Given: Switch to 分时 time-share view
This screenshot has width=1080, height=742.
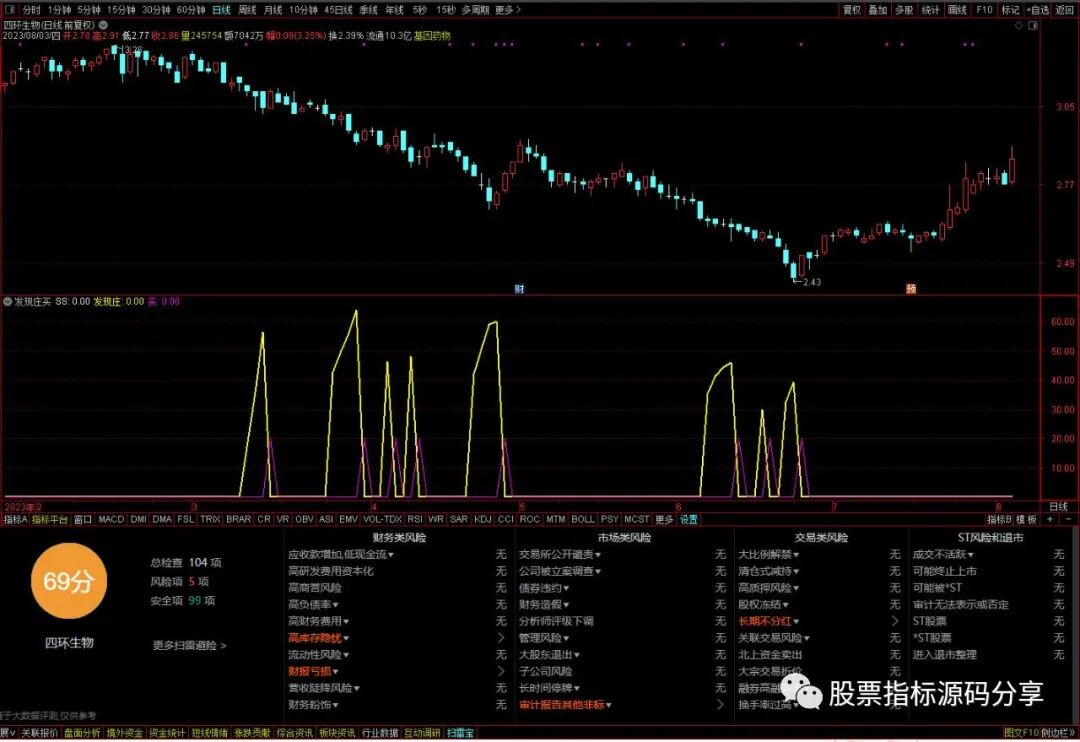Looking at the screenshot, I should [32, 10].
